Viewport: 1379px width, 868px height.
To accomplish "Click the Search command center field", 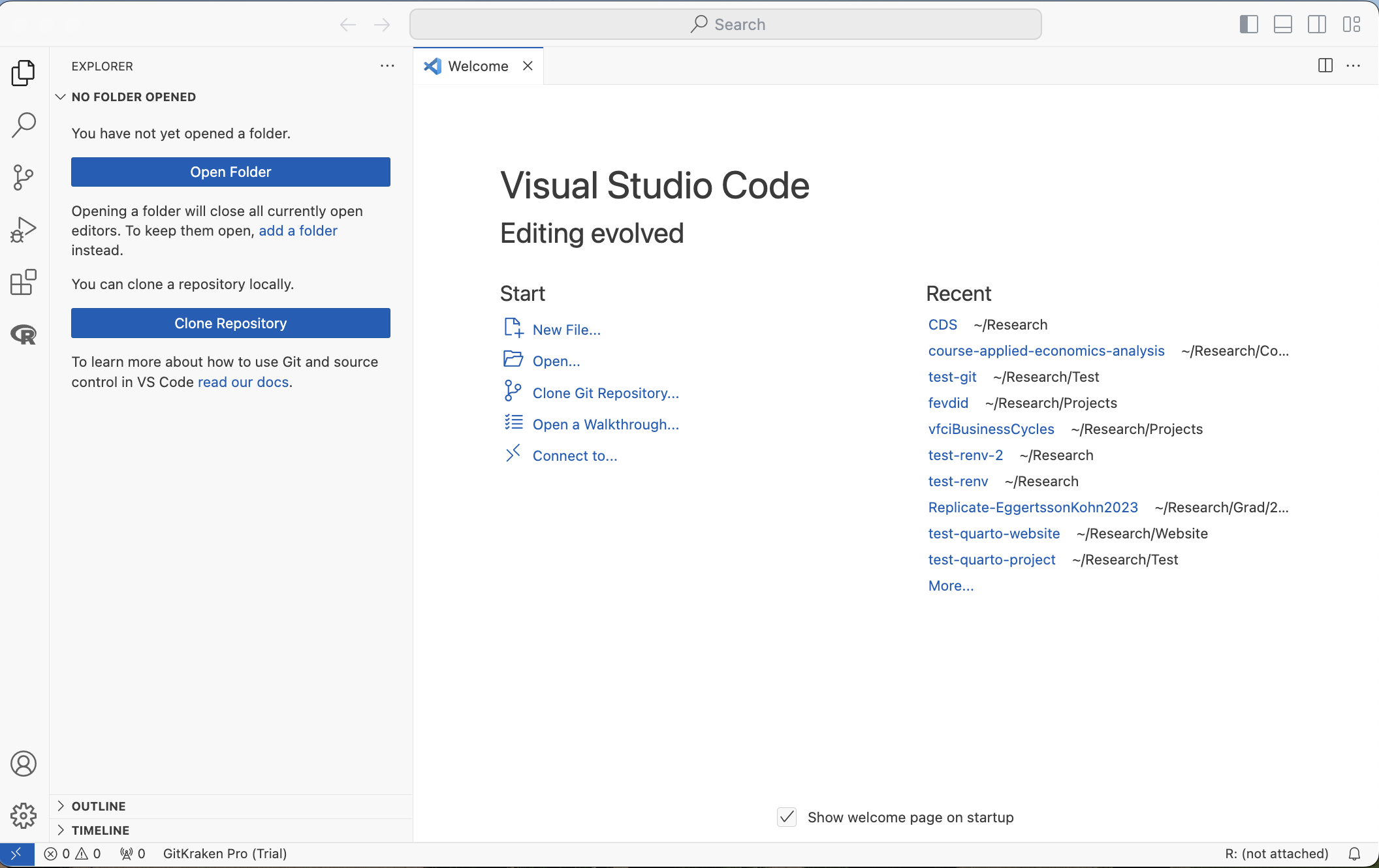I will point(725,25).
